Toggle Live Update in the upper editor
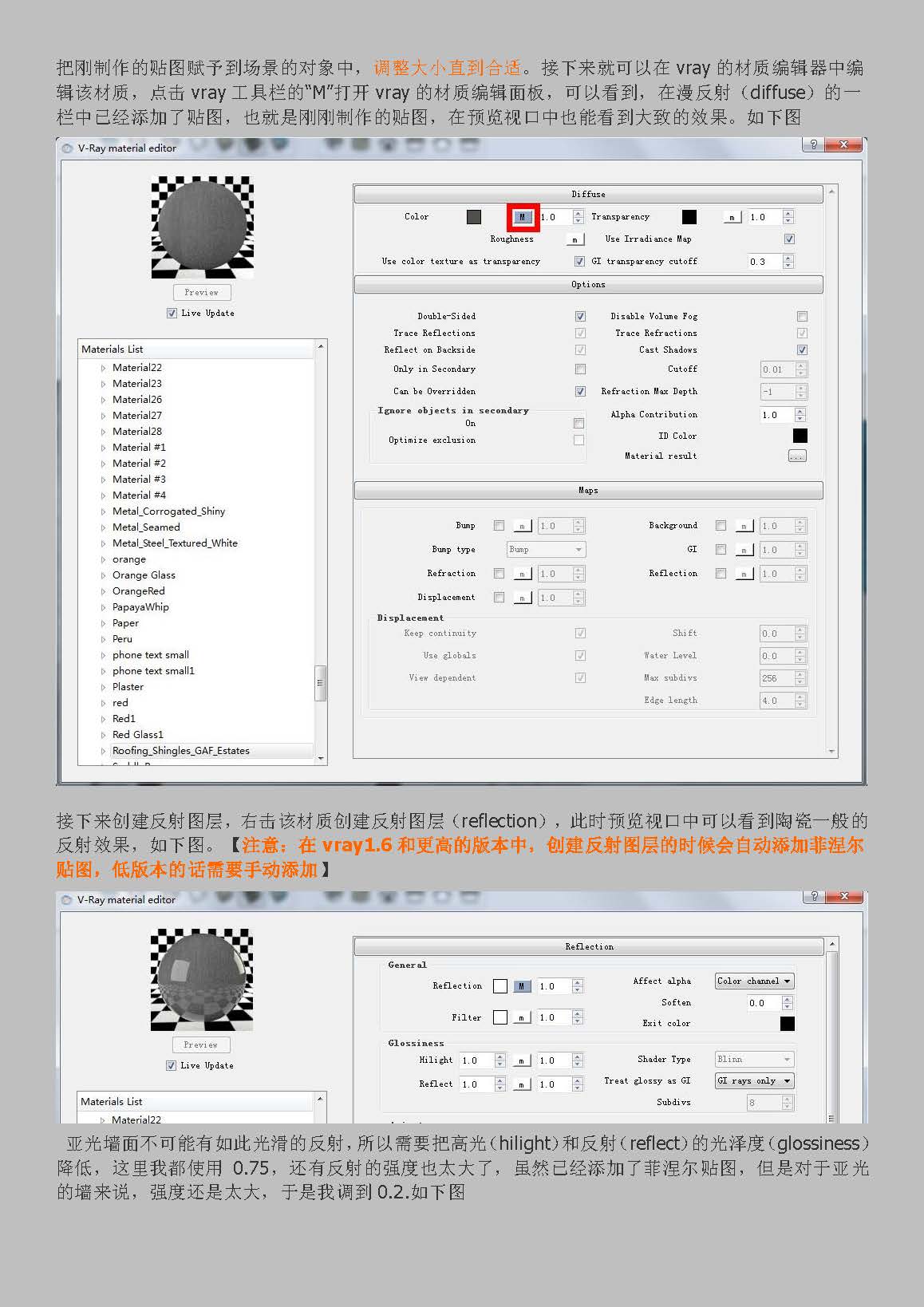The height and width of the screenshot is (1307, 924). pos(172,314)
